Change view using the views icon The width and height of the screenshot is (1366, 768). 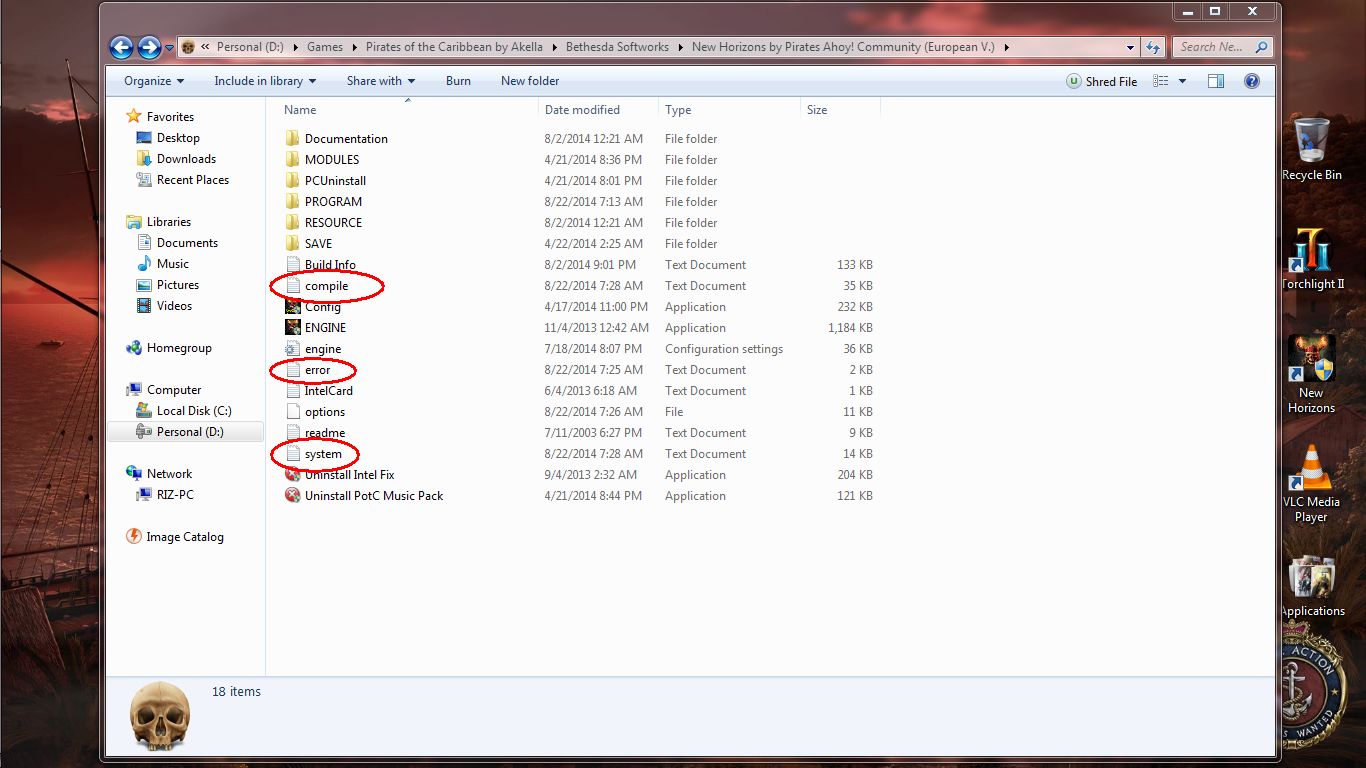(1160, 81)
